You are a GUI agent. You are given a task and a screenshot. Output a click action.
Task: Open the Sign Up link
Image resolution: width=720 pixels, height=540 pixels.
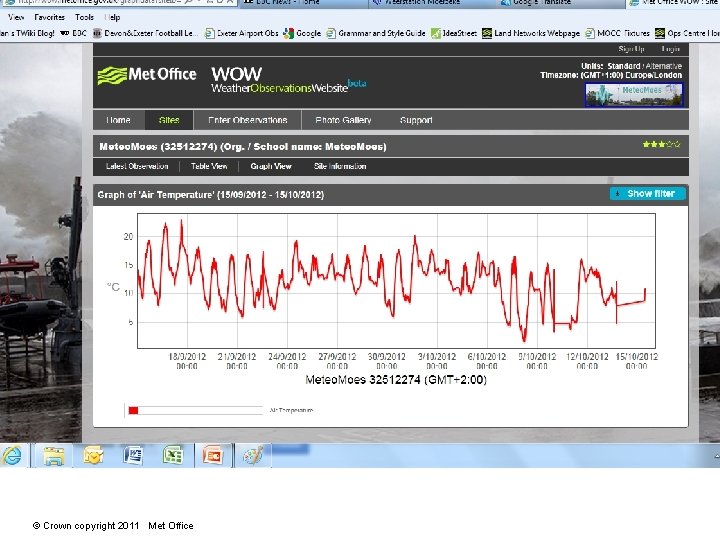pos(631,49)
